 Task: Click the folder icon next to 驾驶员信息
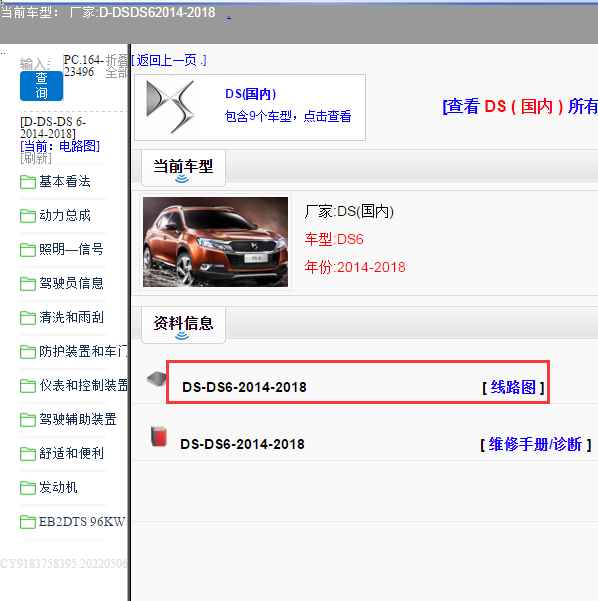(x=28, y=284)
